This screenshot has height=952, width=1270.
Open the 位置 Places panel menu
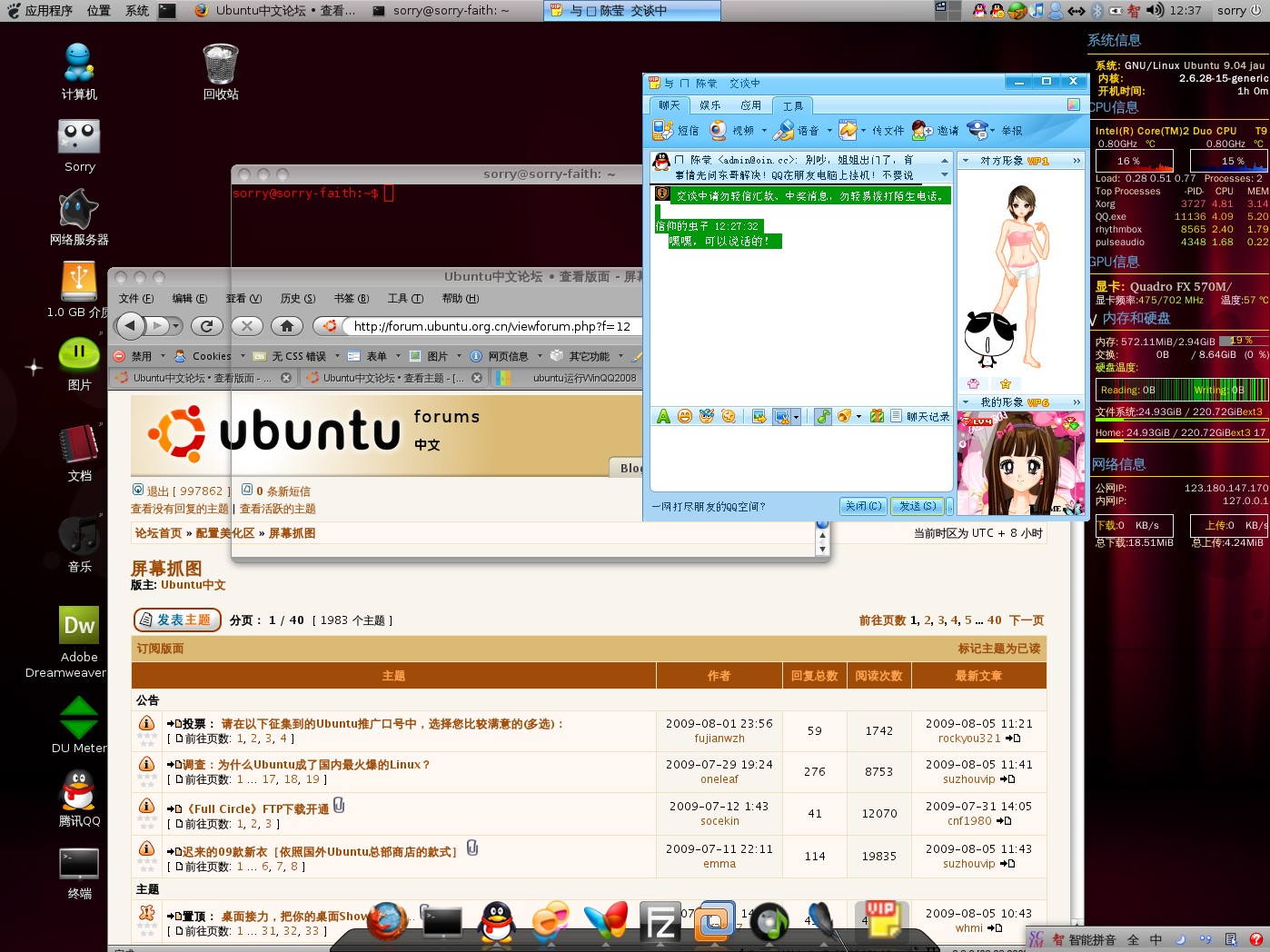pos(99,10)
